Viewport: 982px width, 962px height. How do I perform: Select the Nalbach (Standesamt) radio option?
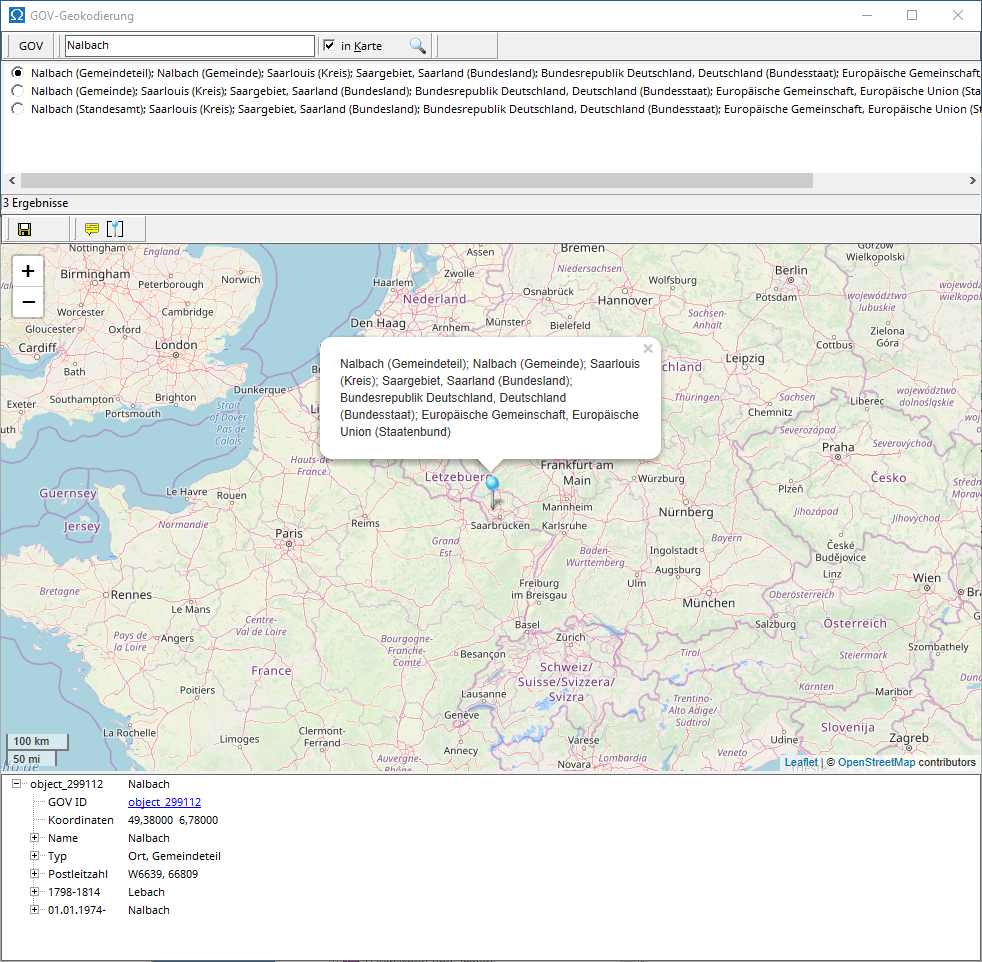click(x=18, y=109)
